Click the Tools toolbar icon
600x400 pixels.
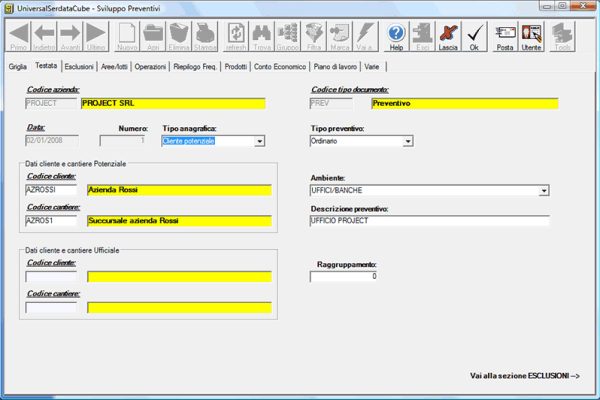tap(563, 37)
